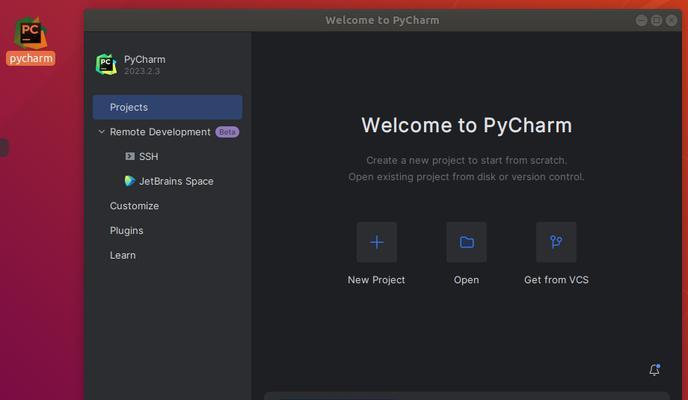
Task: Click the PyCharm logo in sidebar
Action: (107, 64)
